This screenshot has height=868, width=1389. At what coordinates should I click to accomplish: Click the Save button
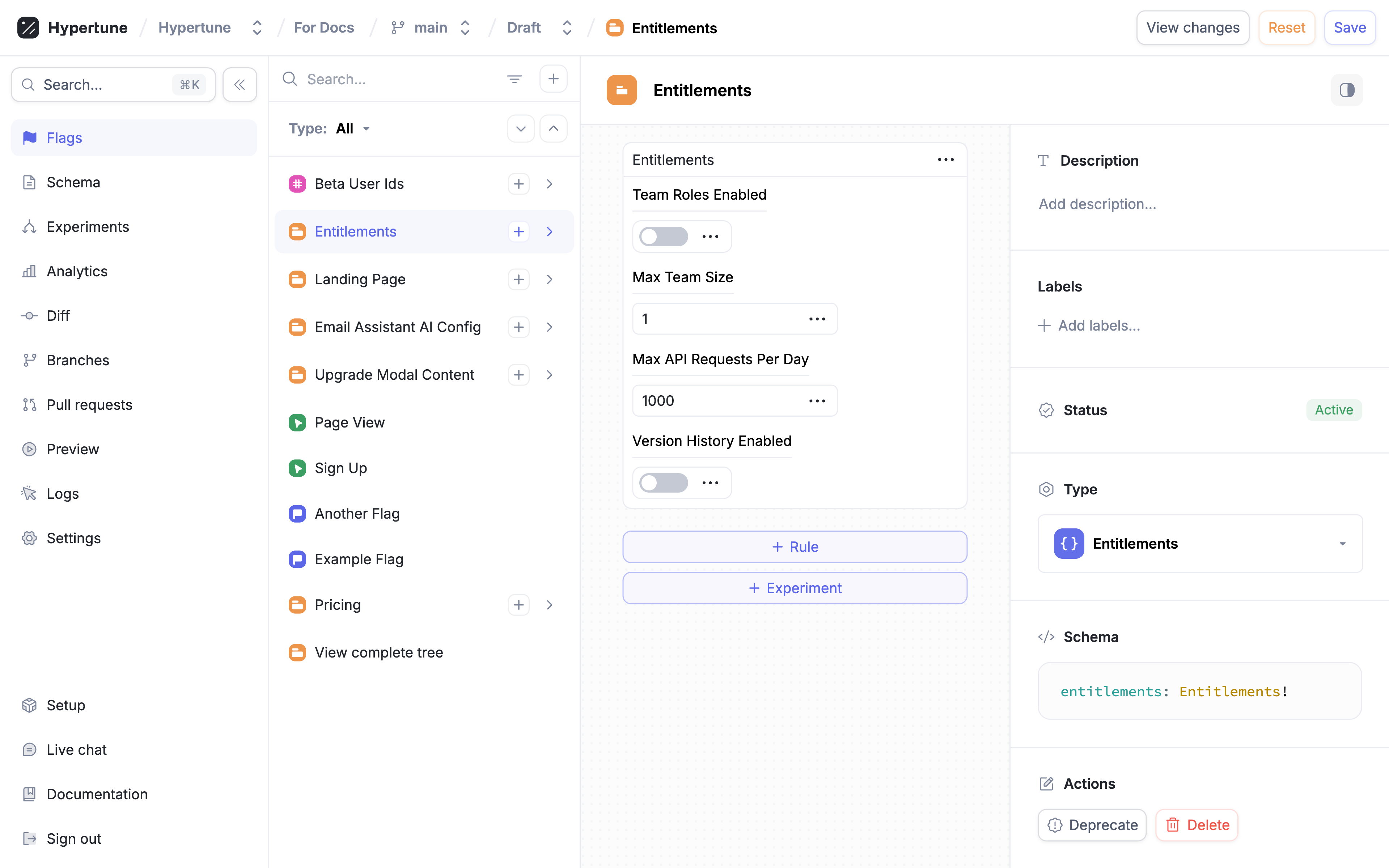(1349, 27)
